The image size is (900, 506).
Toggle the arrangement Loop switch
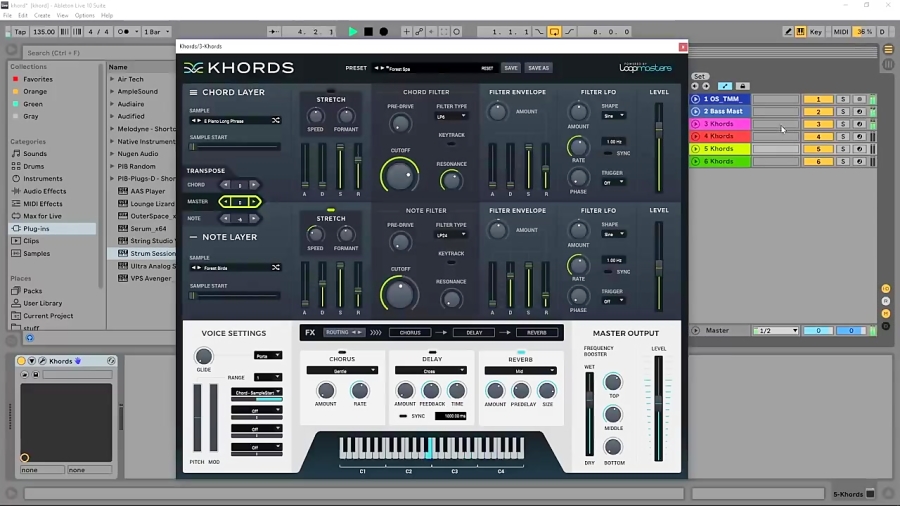(554, 32)
